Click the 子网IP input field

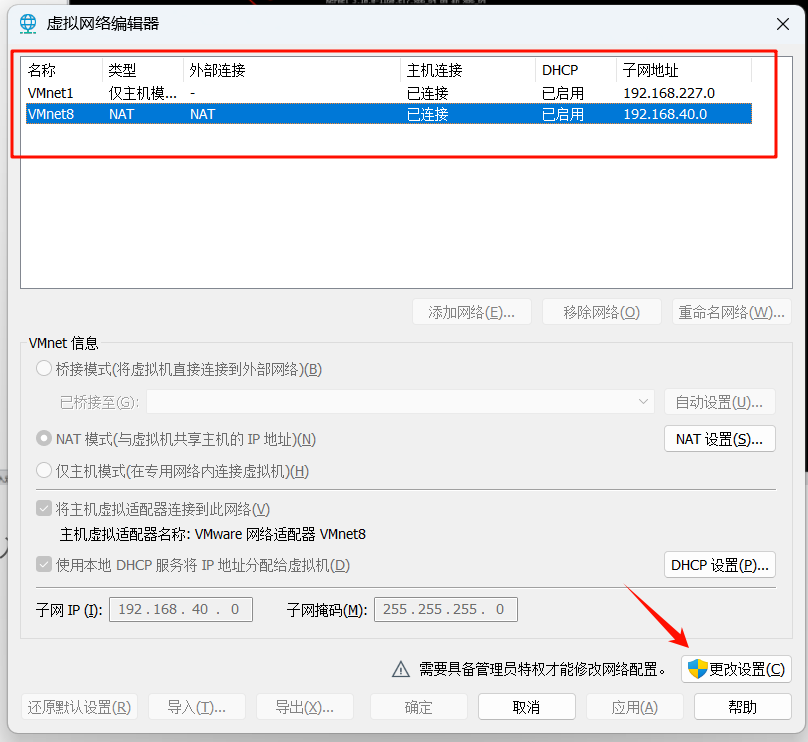point(180,609)
